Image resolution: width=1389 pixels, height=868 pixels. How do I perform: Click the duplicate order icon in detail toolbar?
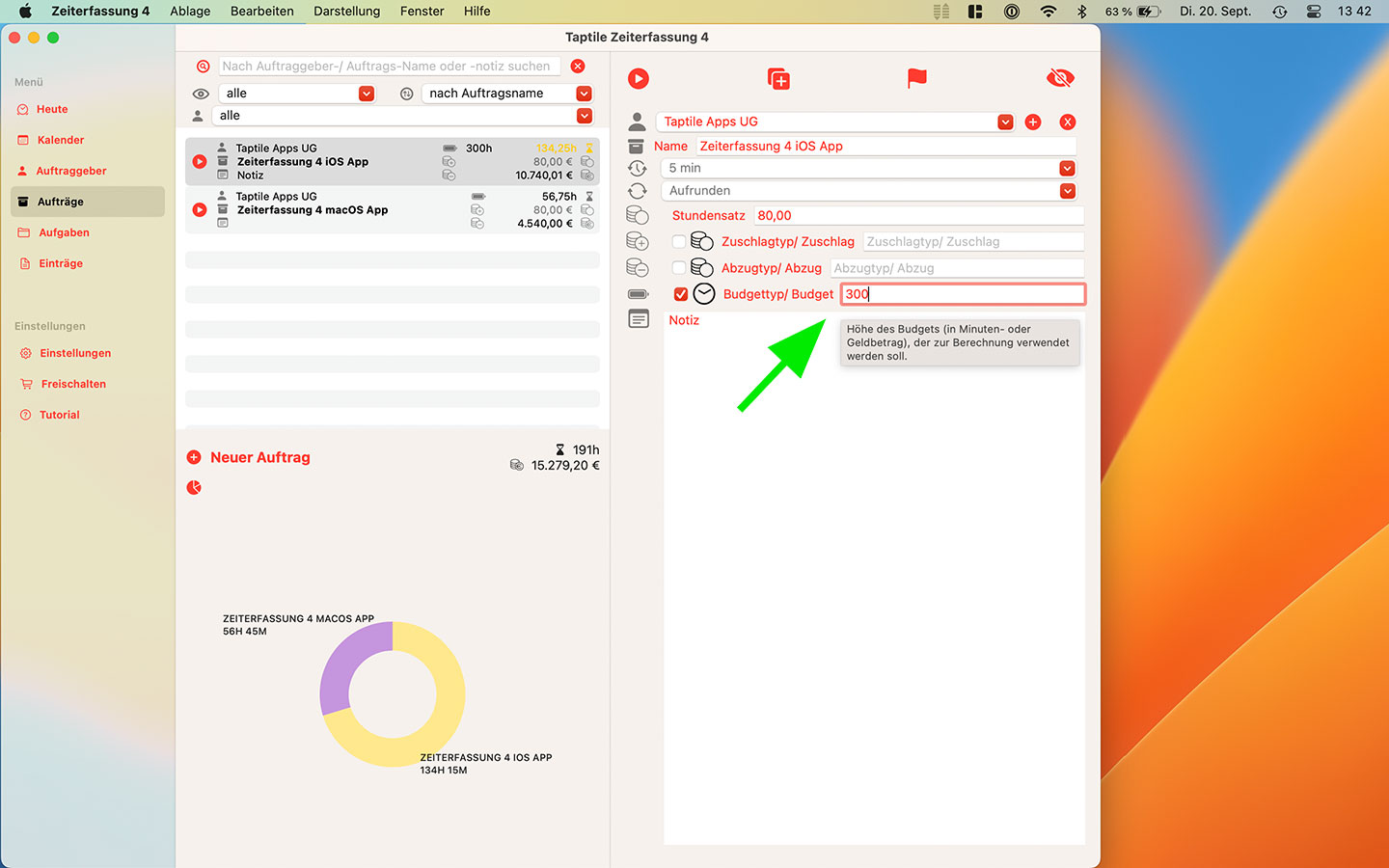coord(778,79)
